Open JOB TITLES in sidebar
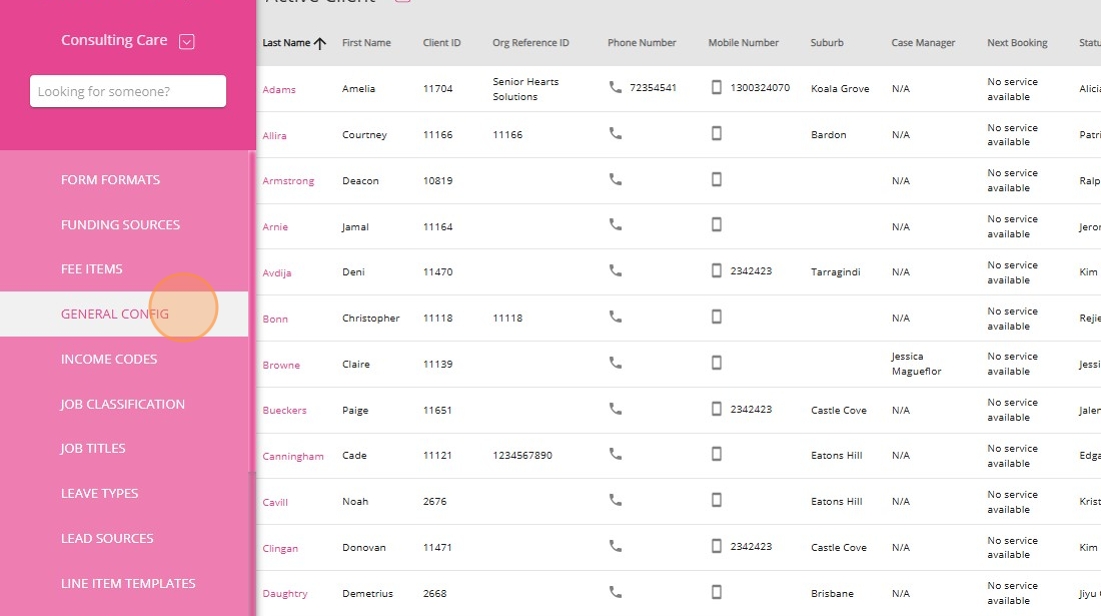The image size is (1101, 616). click(93, 448)
